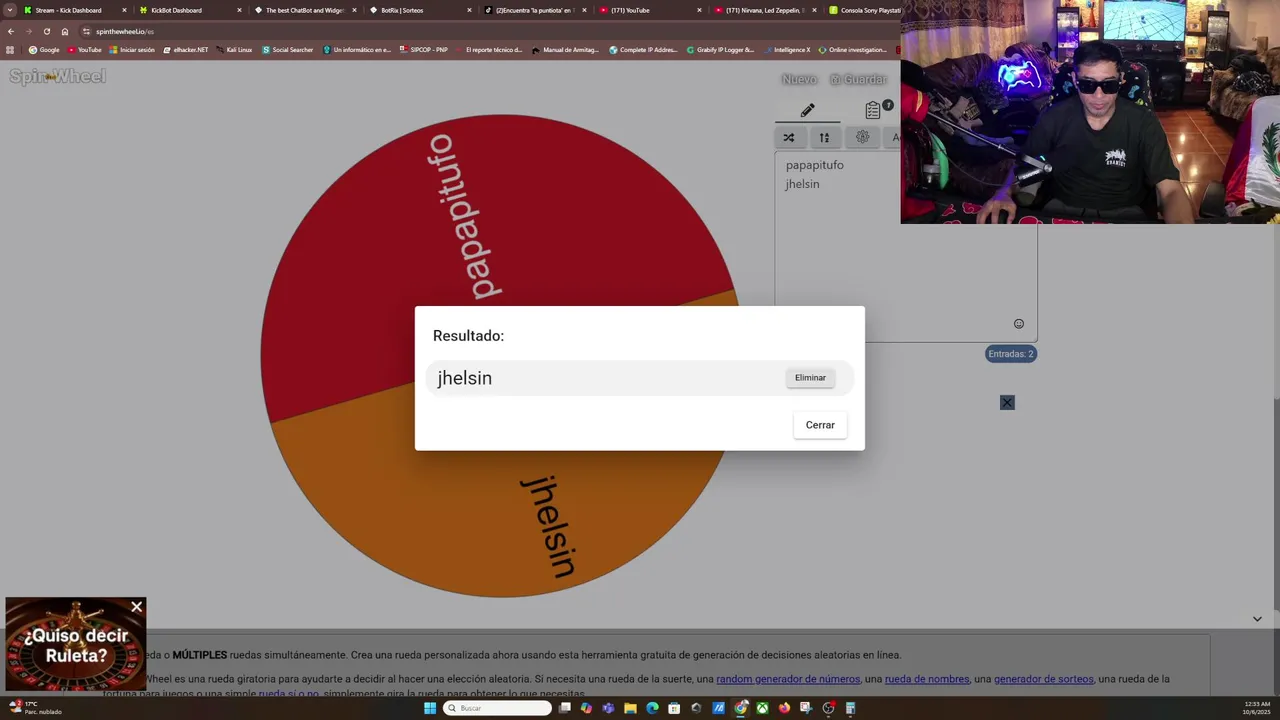Image resolution: width=1280 pixels, height=720 pixels.
Task: Open the Kali Linux bookmark
Action: click(235, 50)
